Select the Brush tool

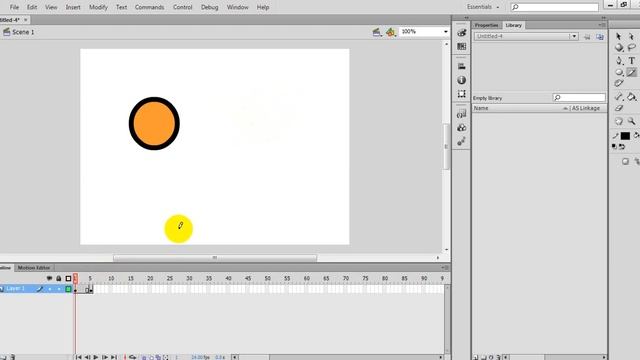point(619,83)
